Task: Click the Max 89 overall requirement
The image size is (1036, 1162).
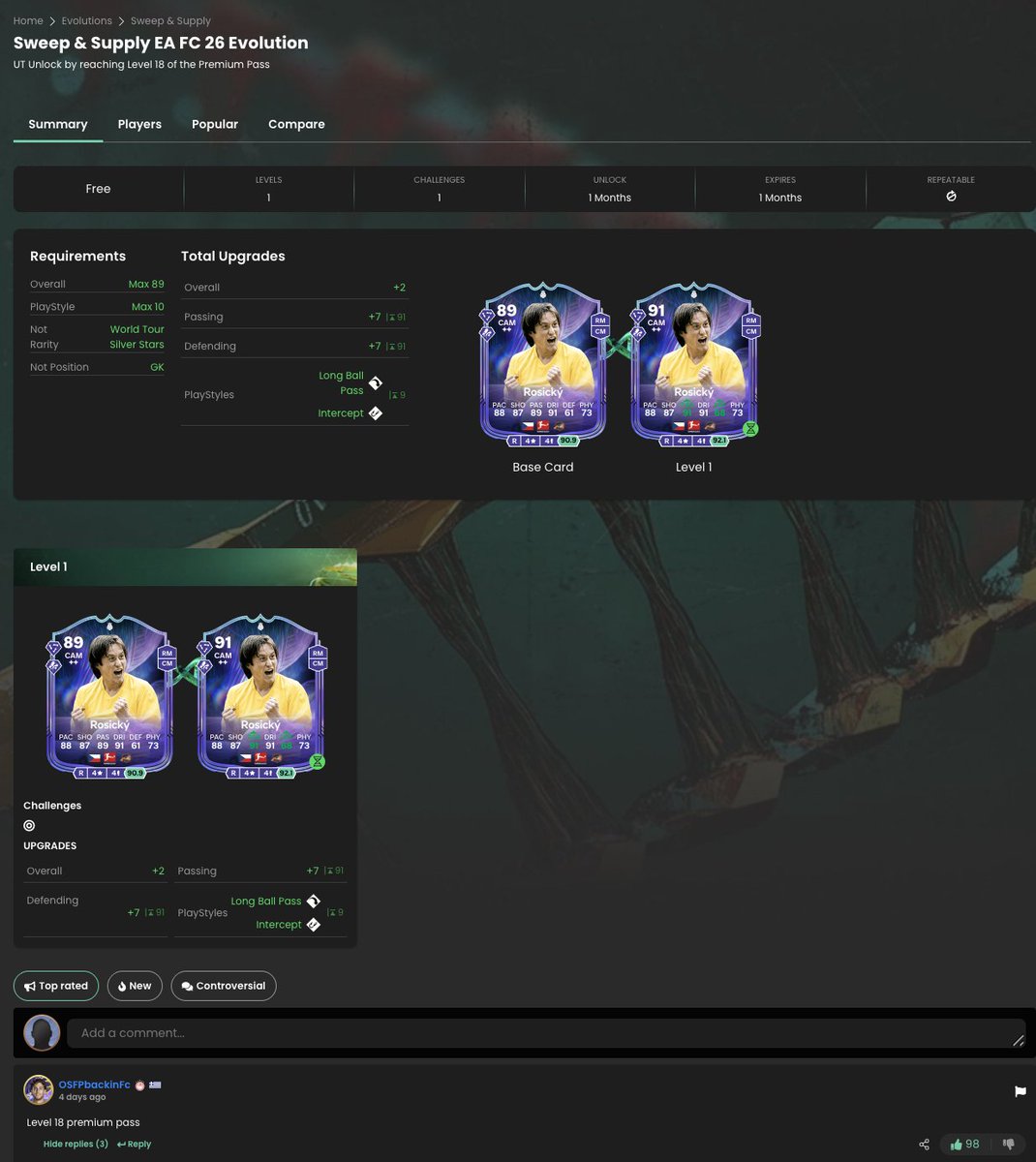Action: pos(146,284)
